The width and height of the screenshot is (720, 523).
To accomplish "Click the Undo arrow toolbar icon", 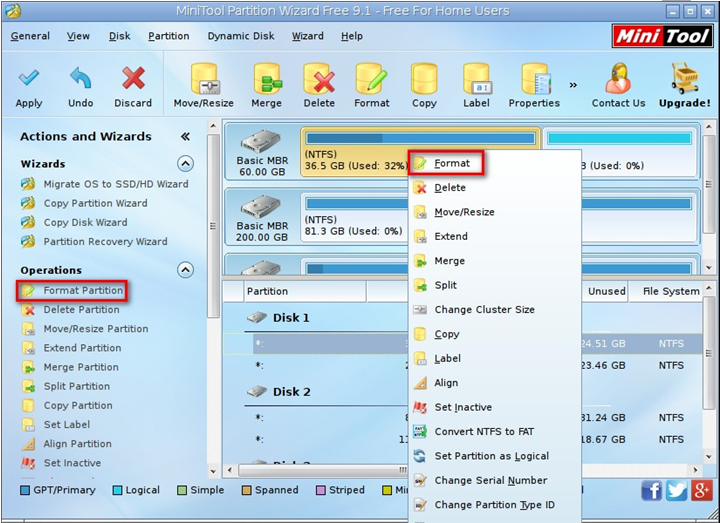I will (81, 78).
